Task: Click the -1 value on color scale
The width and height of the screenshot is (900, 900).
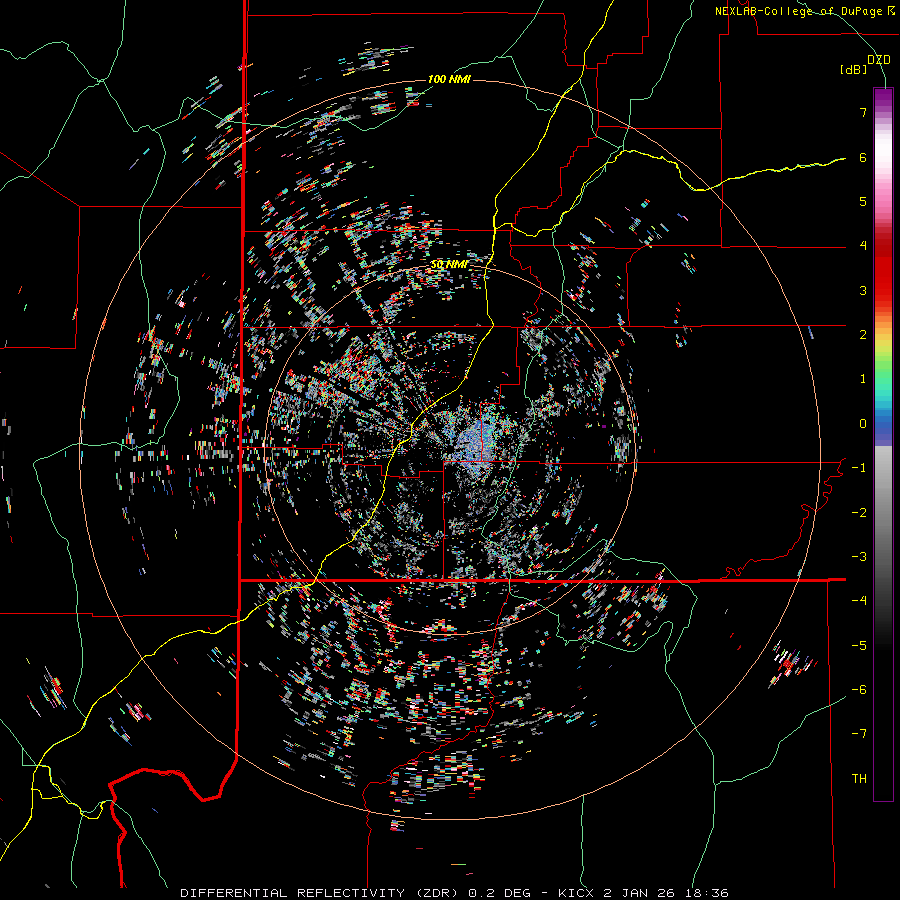Action: point(859,468)
